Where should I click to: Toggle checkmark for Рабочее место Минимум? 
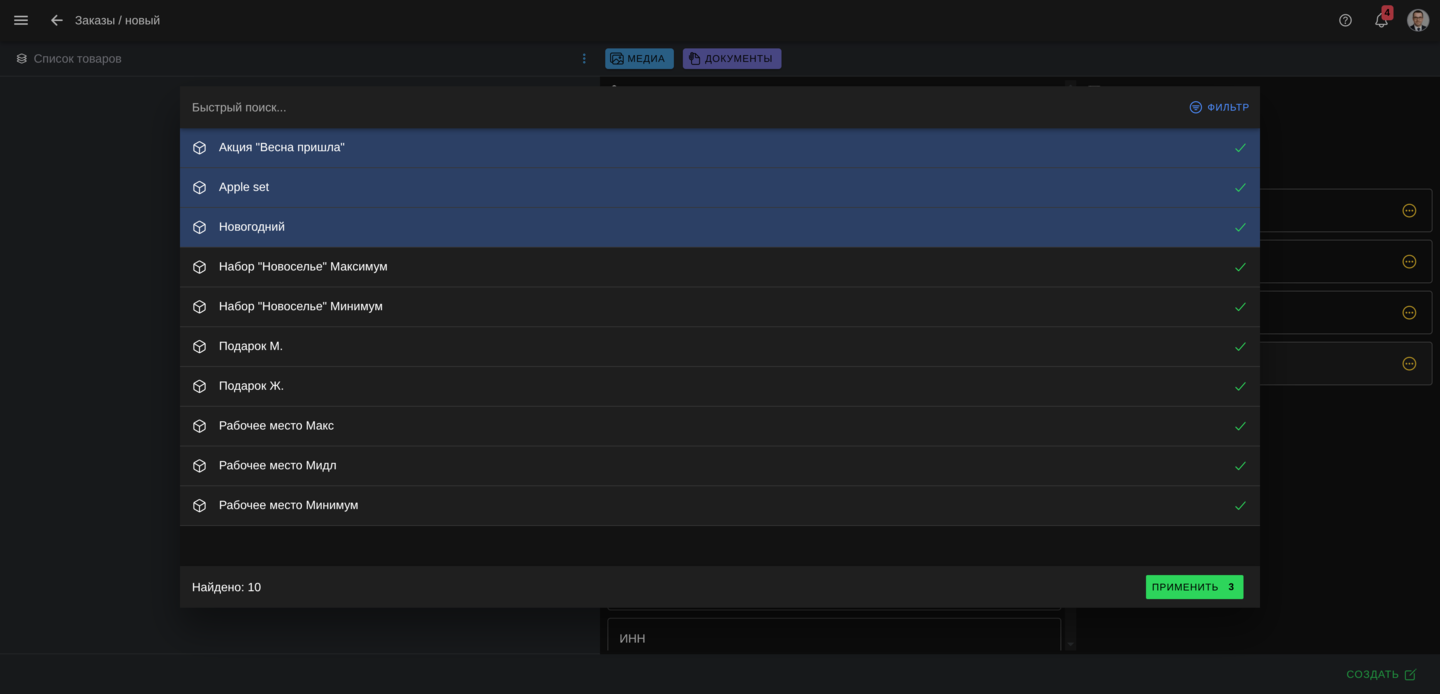pos(1240,506)
